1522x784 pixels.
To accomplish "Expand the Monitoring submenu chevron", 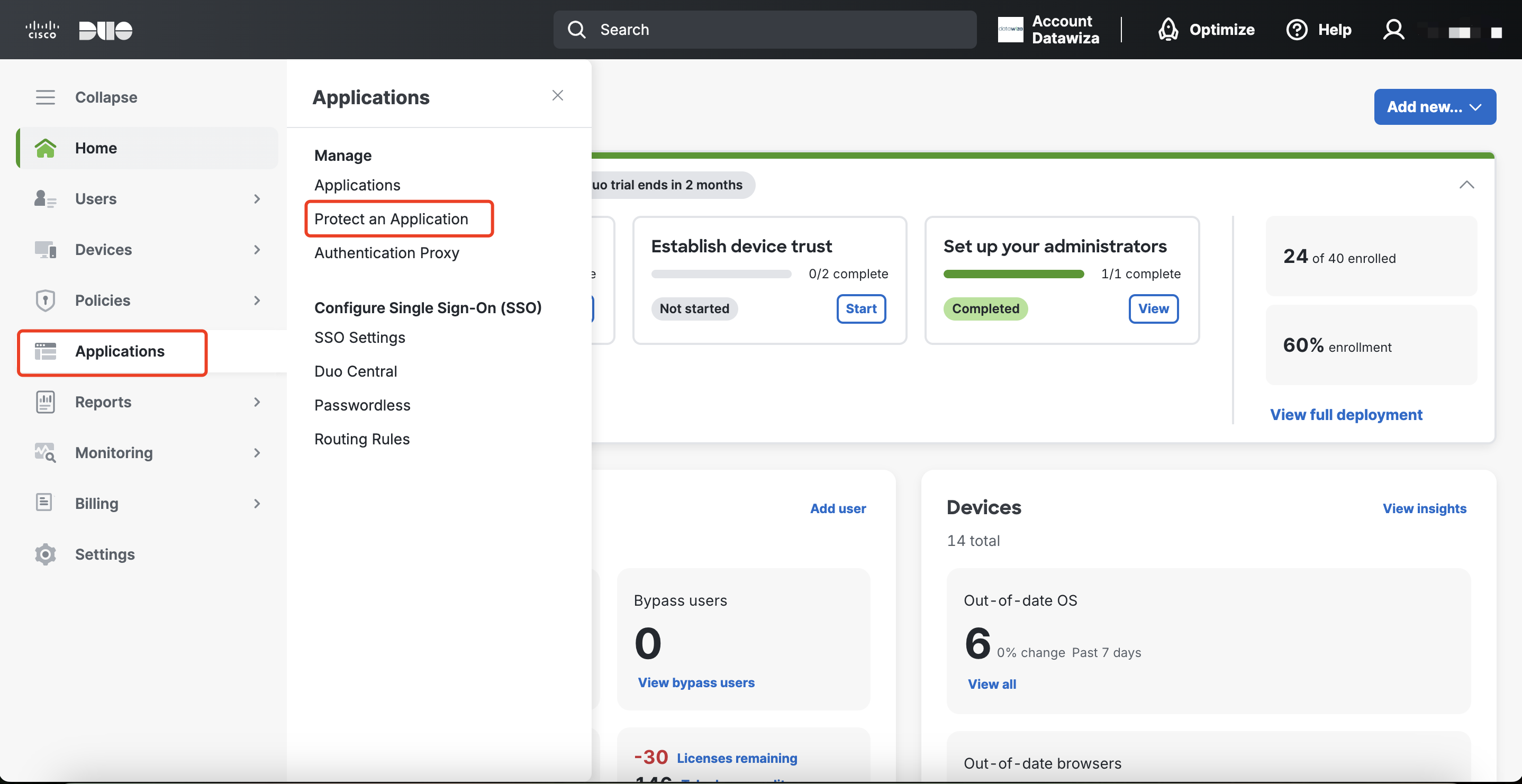I will click(257, 452).
